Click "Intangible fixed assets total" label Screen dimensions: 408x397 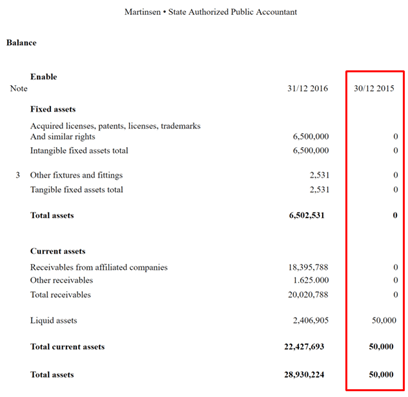point(79,151)
